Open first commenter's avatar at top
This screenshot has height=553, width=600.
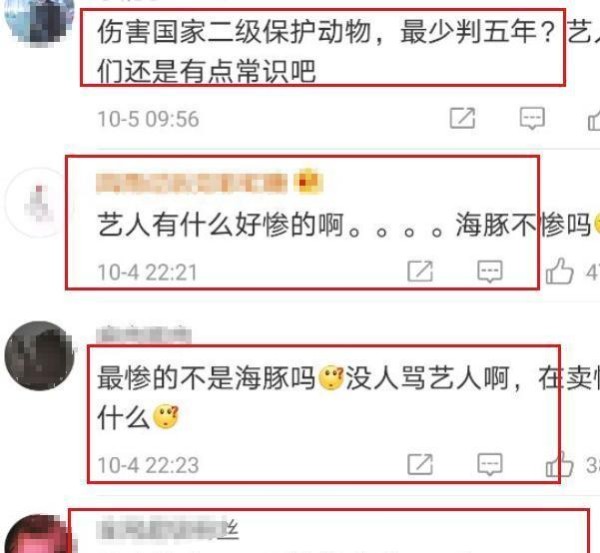38,19
